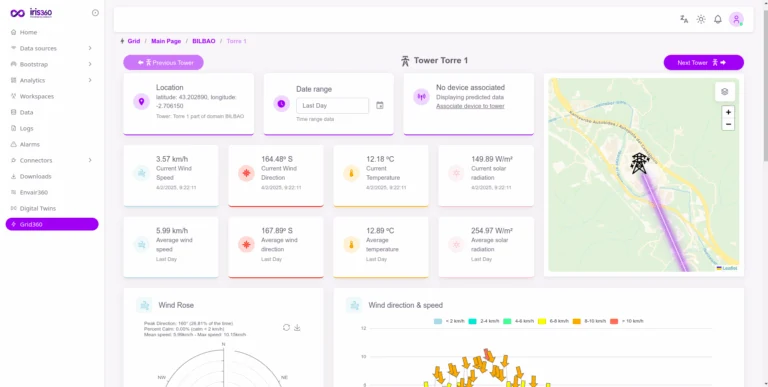Open the Downloads page
768x387 pixels.
[35, 176]
